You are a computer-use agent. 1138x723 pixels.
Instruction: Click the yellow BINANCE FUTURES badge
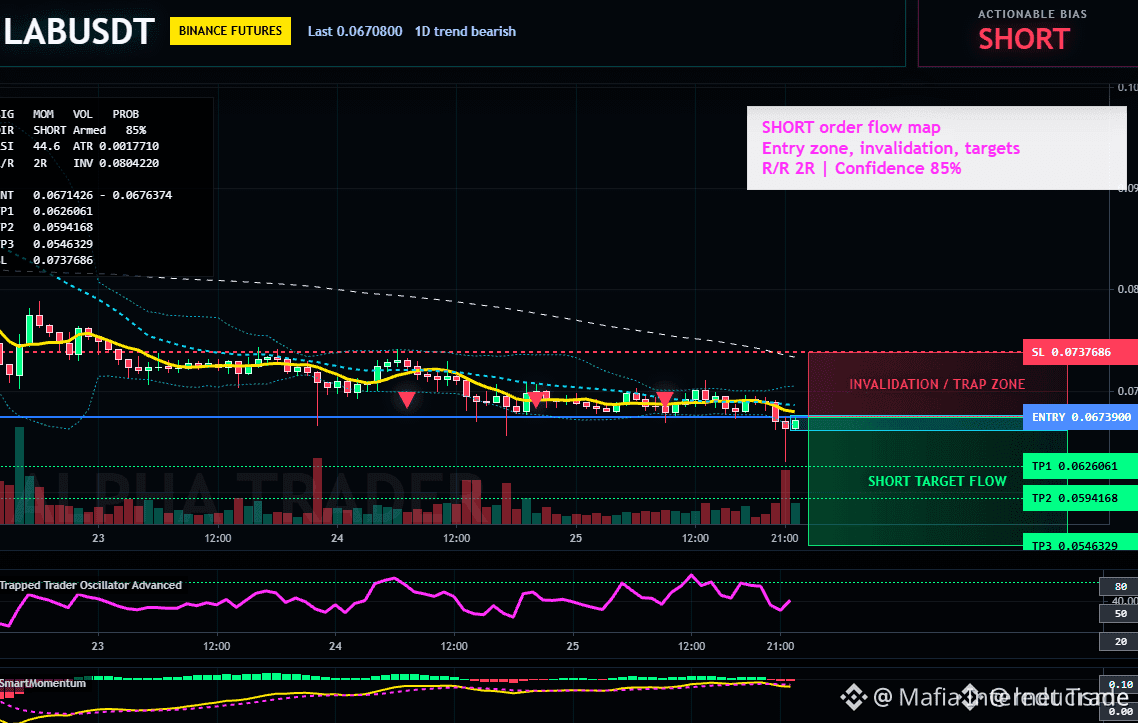point(230,31)
